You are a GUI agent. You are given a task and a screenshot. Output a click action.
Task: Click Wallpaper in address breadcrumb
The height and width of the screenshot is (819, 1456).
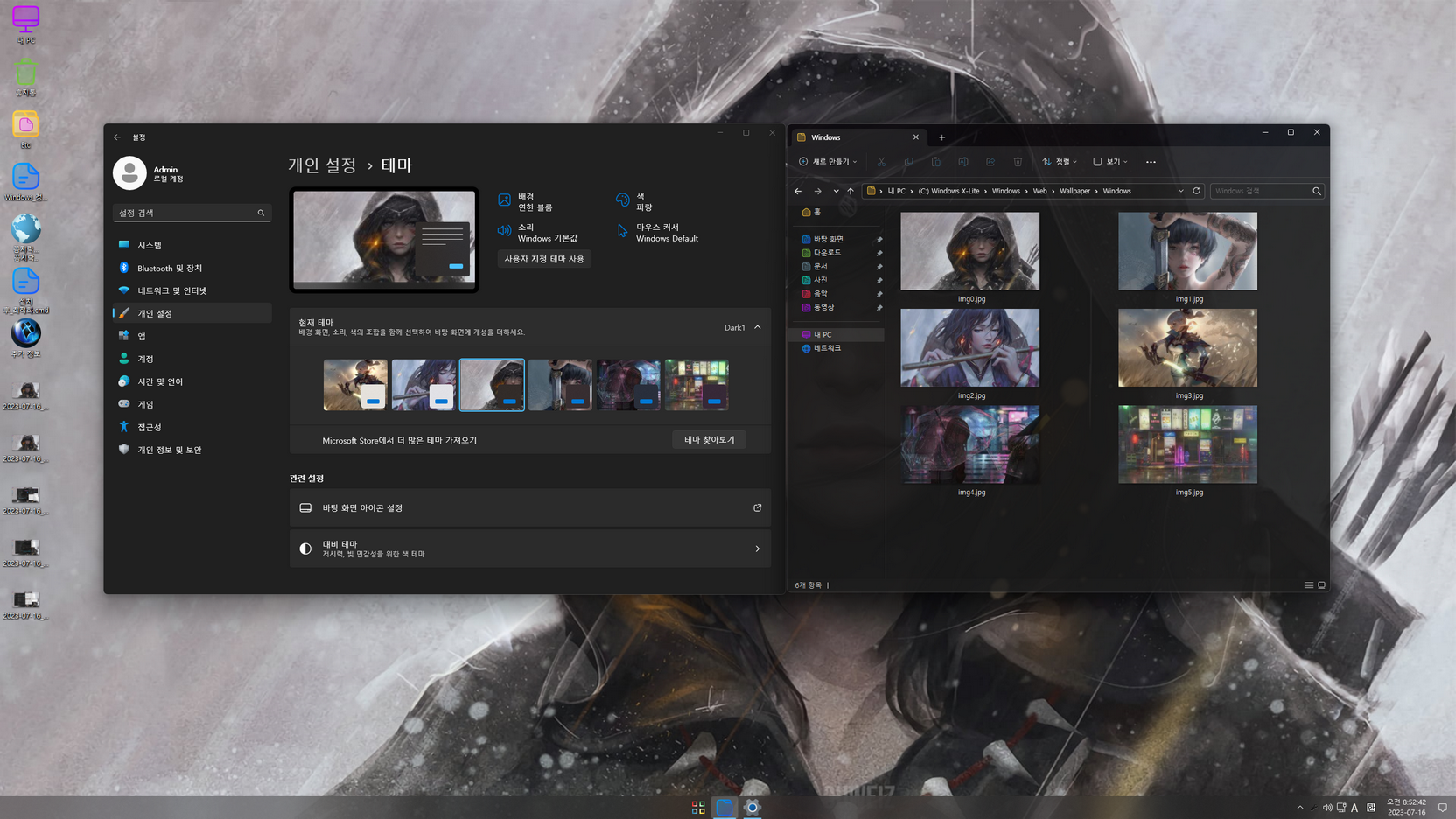1074,191
